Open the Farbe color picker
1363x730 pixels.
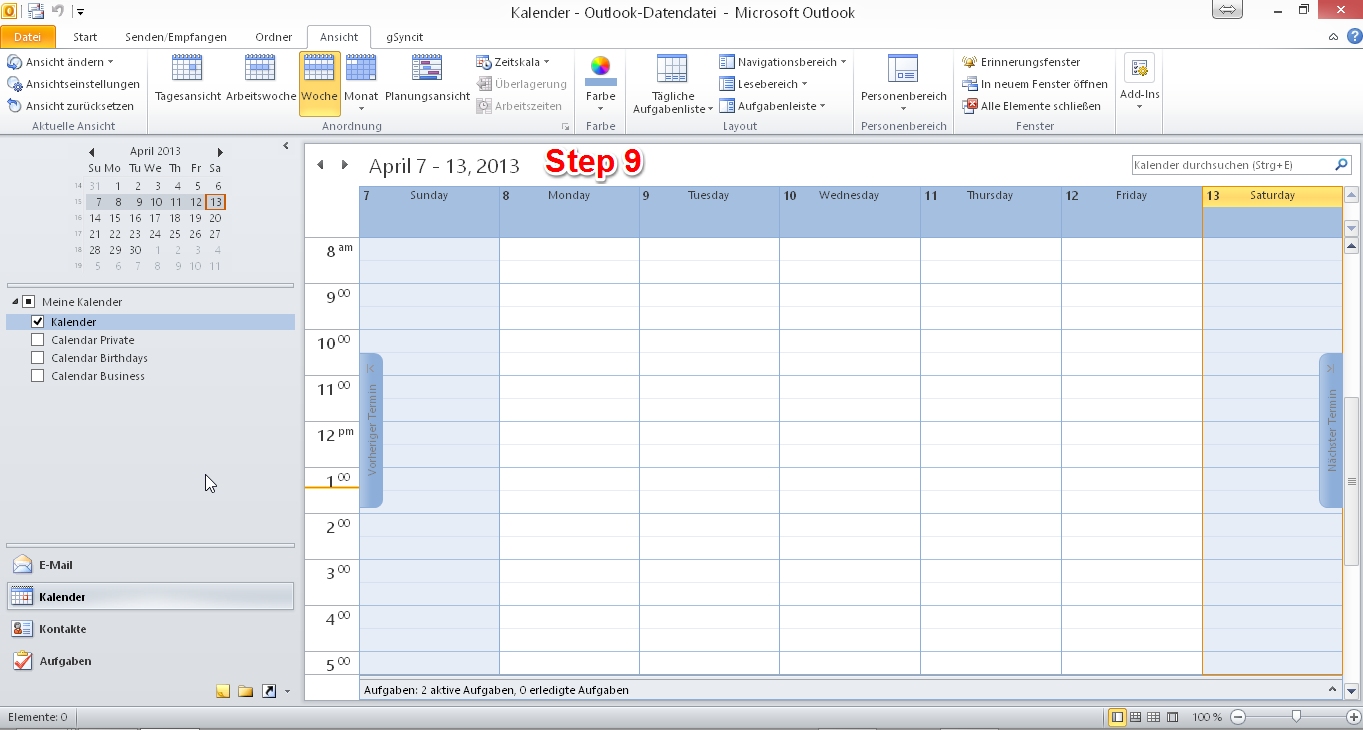coord(600,80)
